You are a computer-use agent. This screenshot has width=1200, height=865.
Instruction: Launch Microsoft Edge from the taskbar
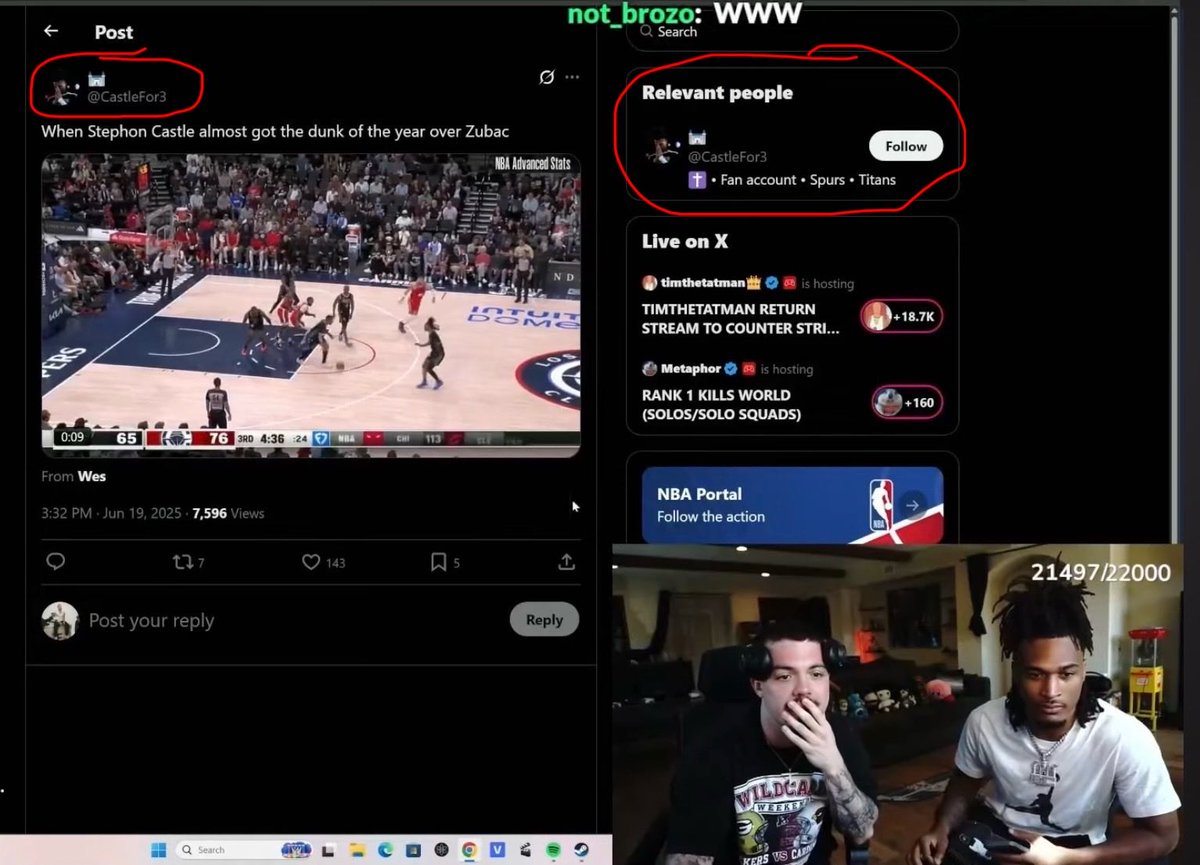coord(385,850)
